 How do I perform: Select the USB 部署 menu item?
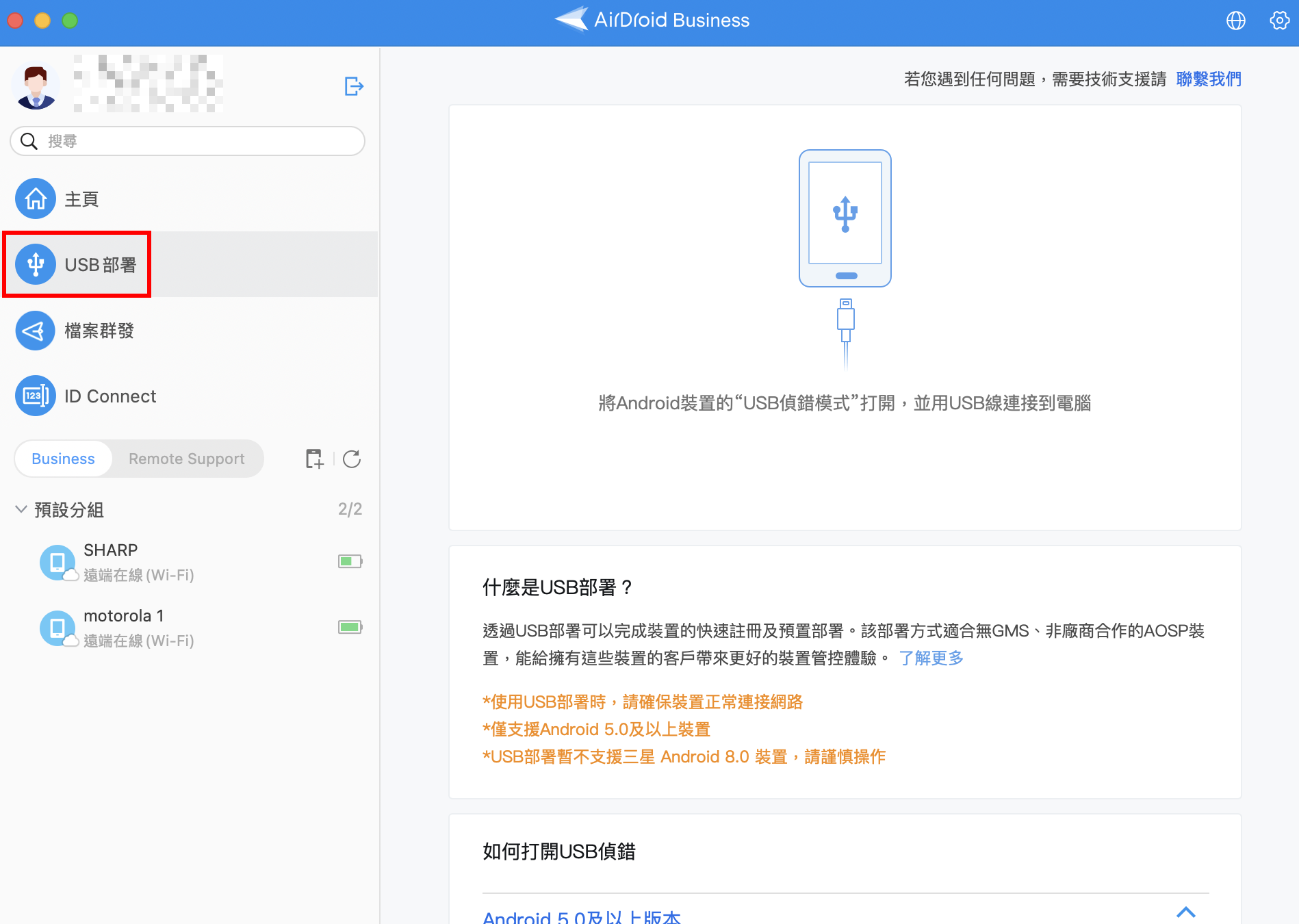[x=190, y=264]
